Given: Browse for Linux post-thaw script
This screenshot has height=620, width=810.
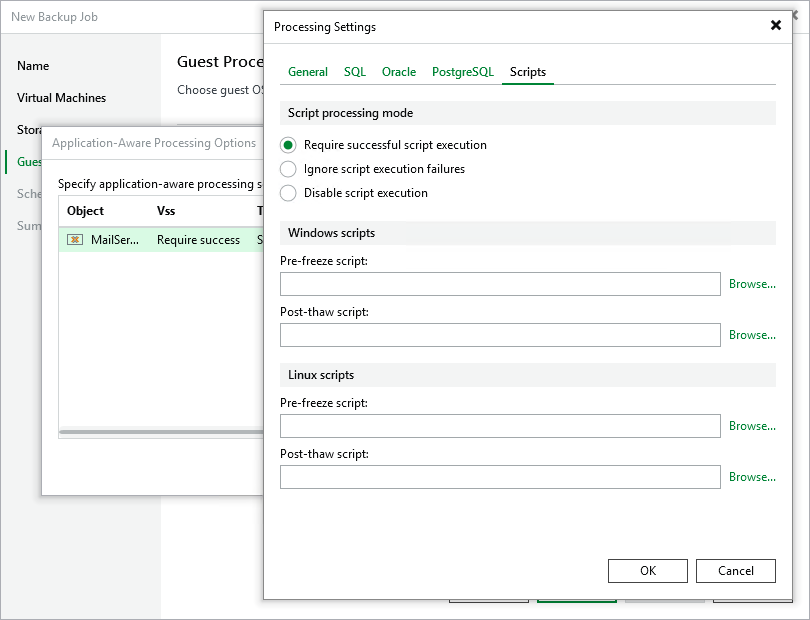Looking at the screenshot, I should coord(752,477).
